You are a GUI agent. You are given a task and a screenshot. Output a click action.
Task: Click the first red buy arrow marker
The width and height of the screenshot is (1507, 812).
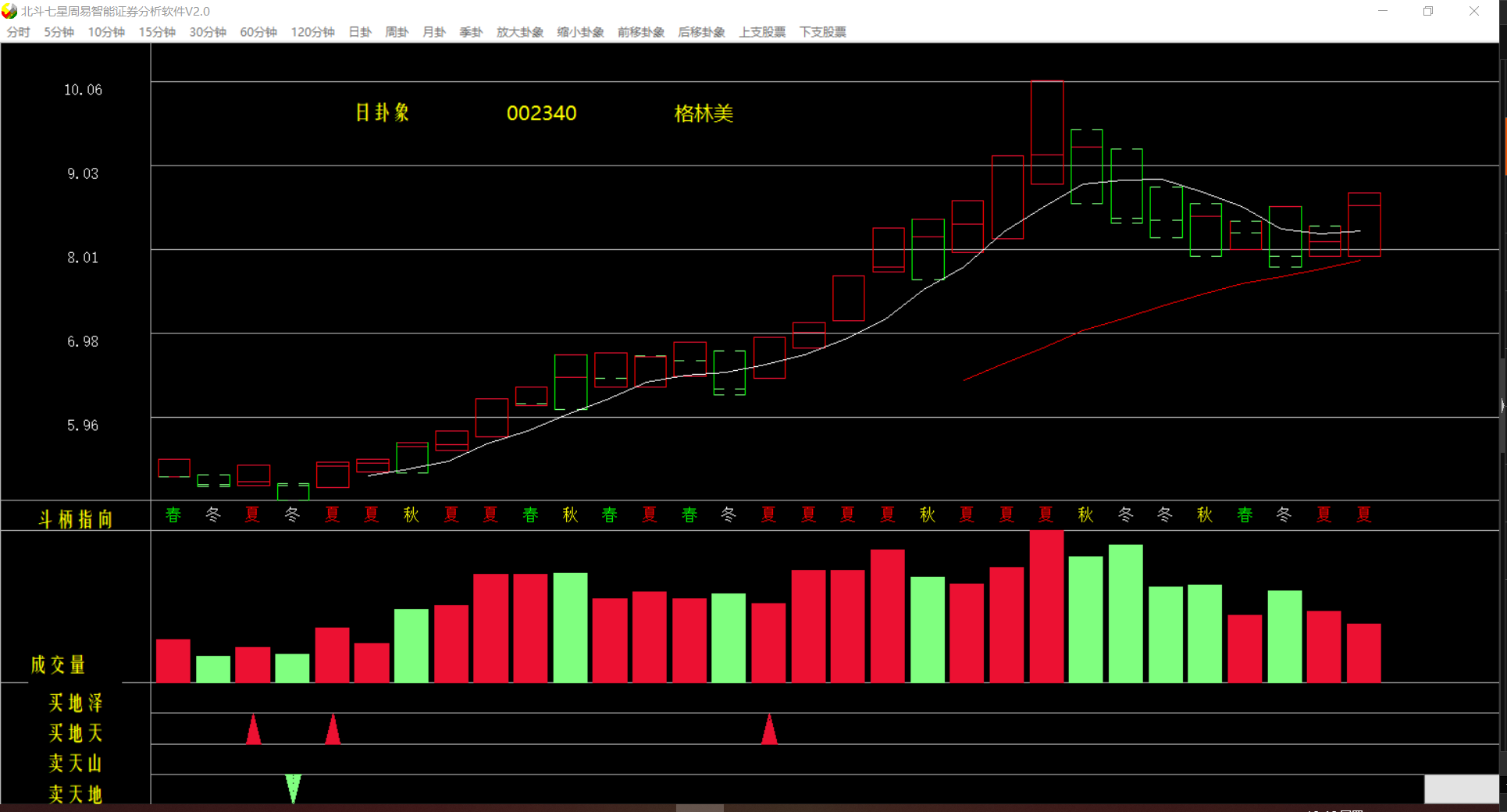(x=253, y=729)
